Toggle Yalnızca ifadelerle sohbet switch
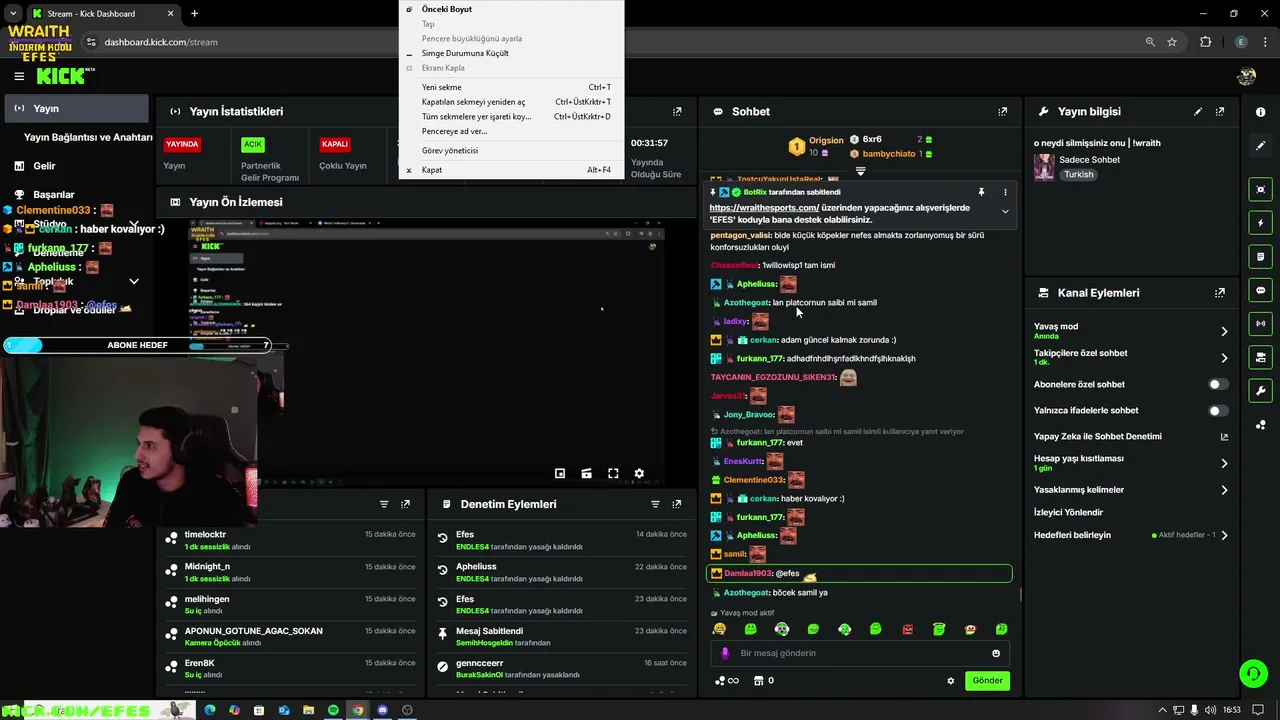 1217,410
